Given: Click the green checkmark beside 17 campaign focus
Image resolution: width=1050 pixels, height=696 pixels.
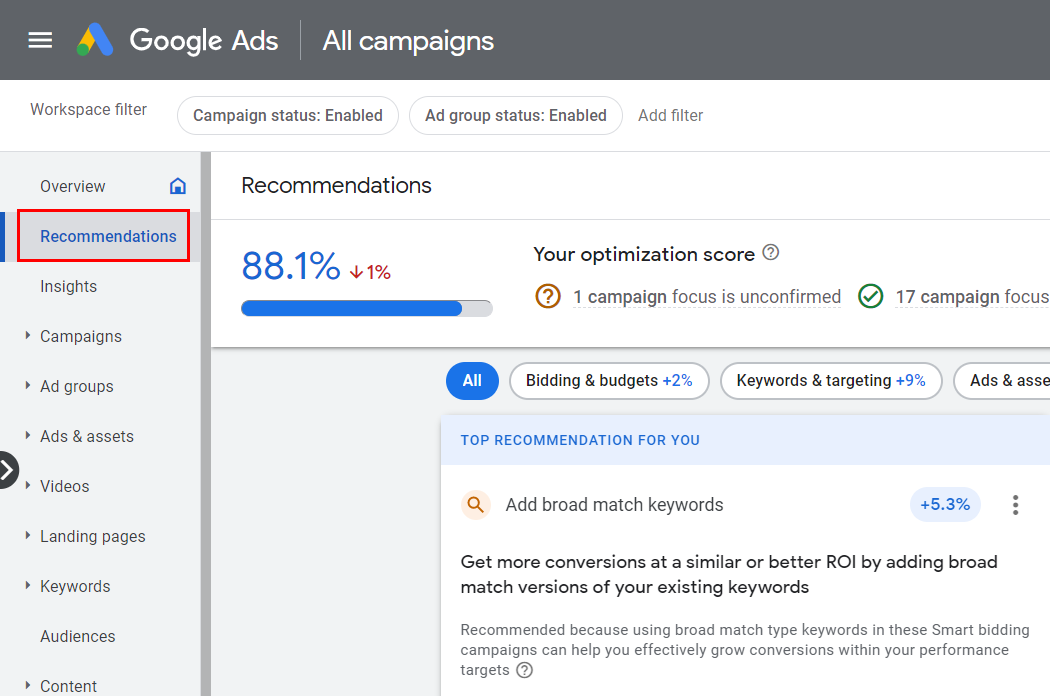Looking at the screenshot, I should click(870, 296).
